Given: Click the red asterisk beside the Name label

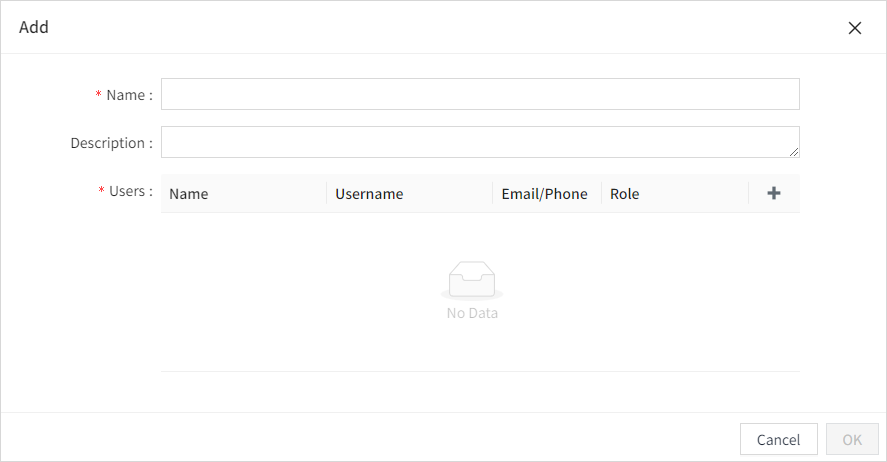Looking at the screenshot, I should (x=99, y=95).
